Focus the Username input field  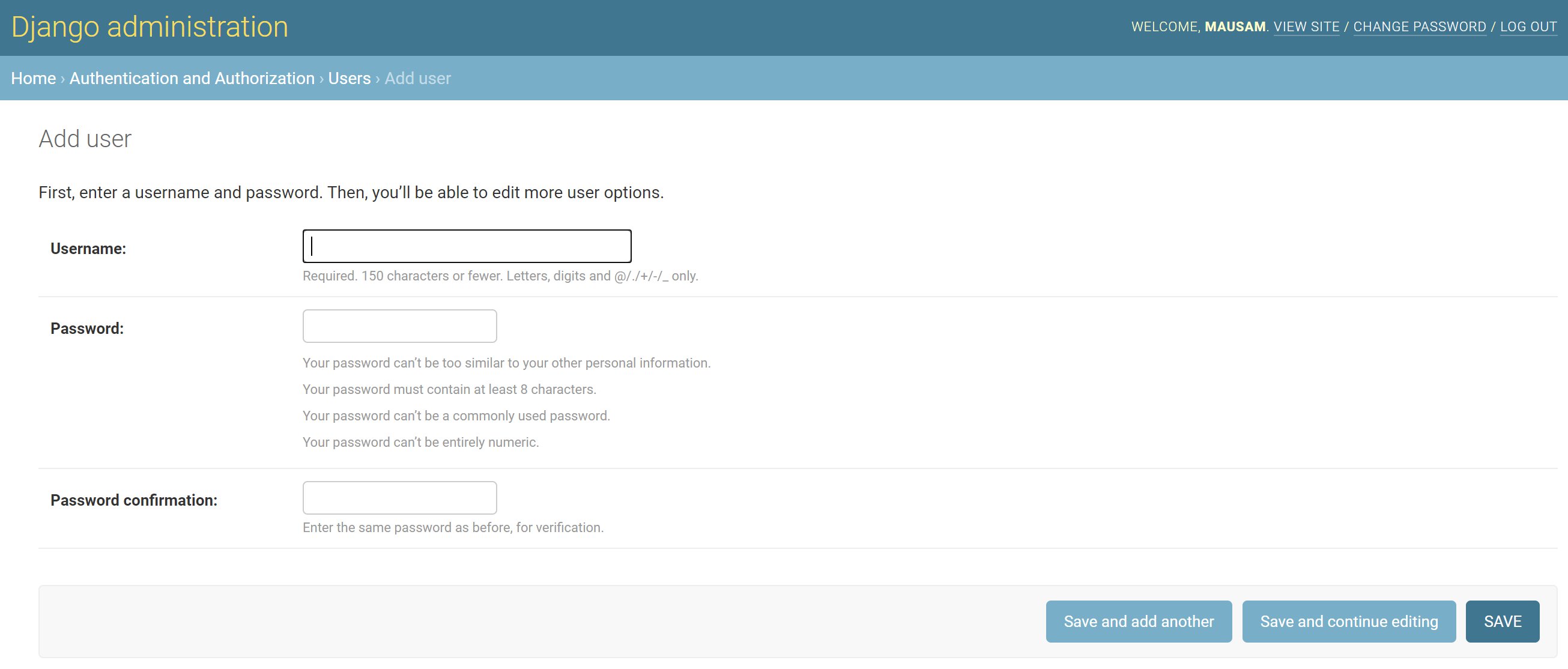tap(466, 247)
